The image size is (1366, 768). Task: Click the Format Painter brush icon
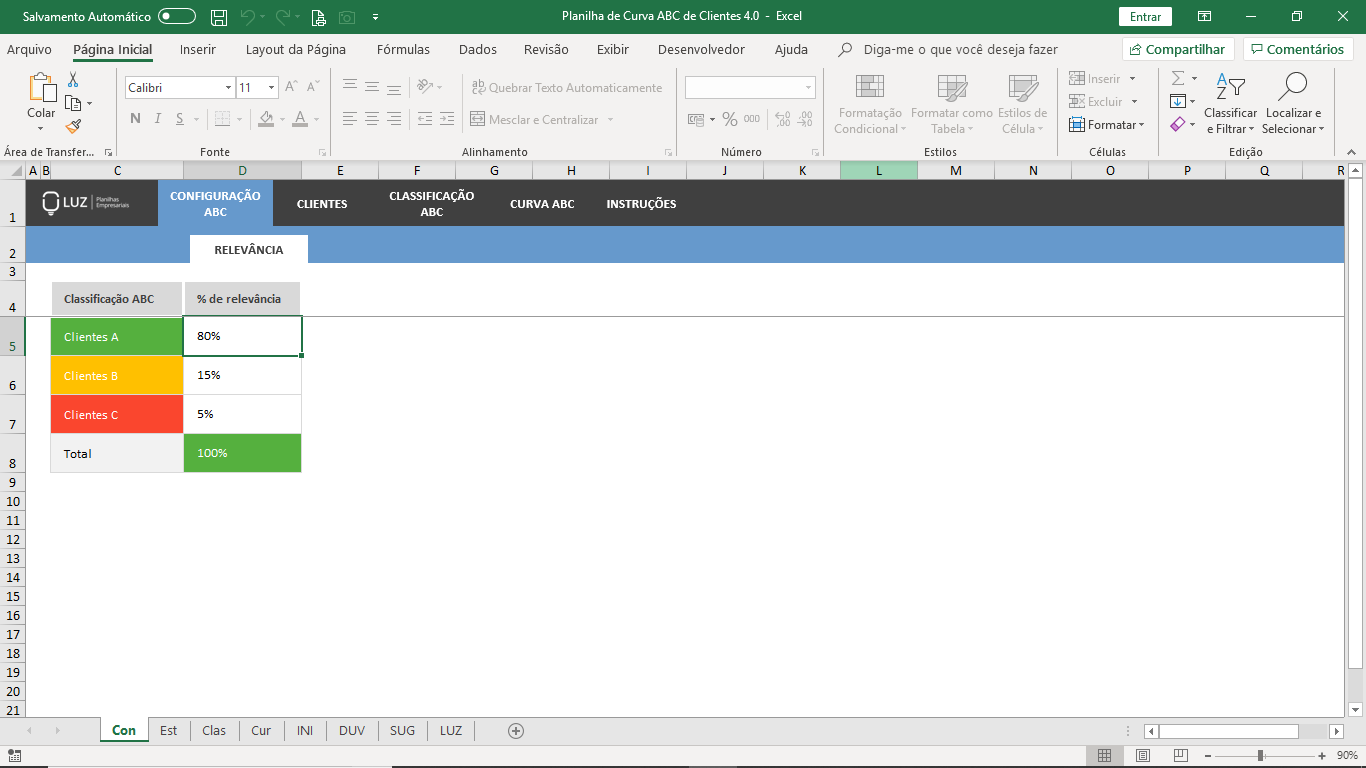pyautogui.click(x=73, y=126)
